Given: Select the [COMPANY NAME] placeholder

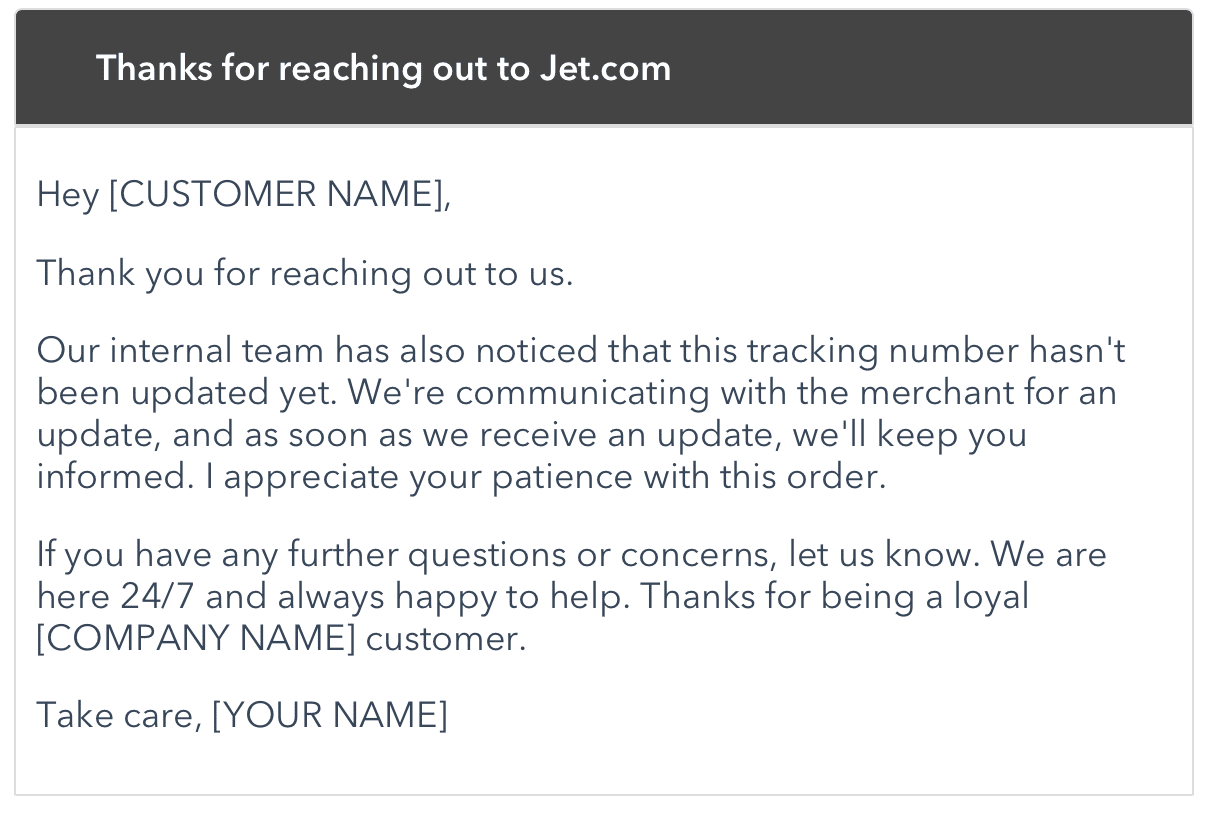Looking at the screenshot, I should click(x=196, y=638).
